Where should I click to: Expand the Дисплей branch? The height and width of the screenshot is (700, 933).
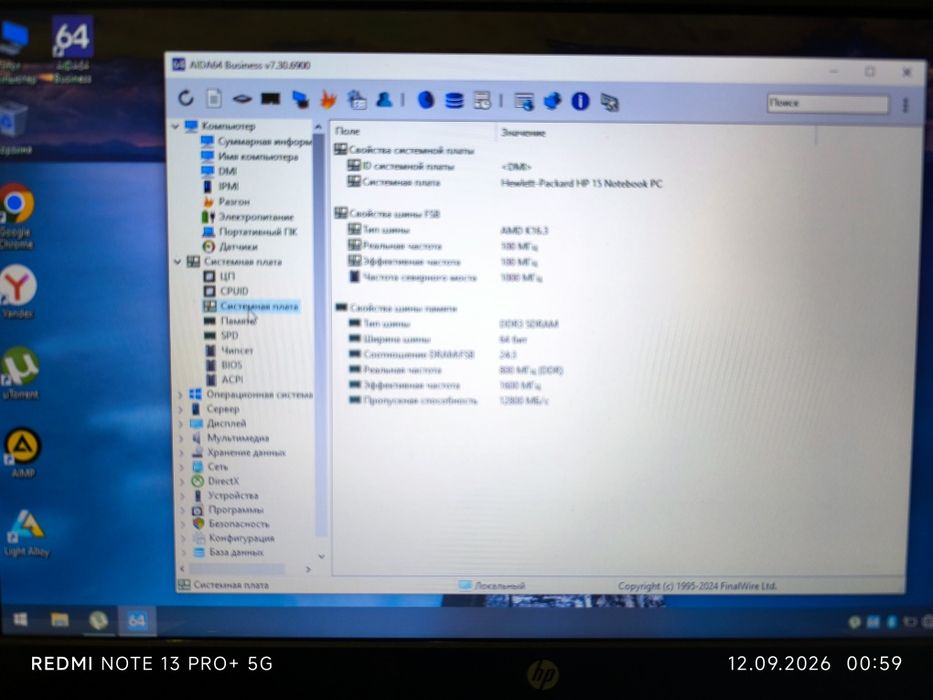click(x=181, y=423)
